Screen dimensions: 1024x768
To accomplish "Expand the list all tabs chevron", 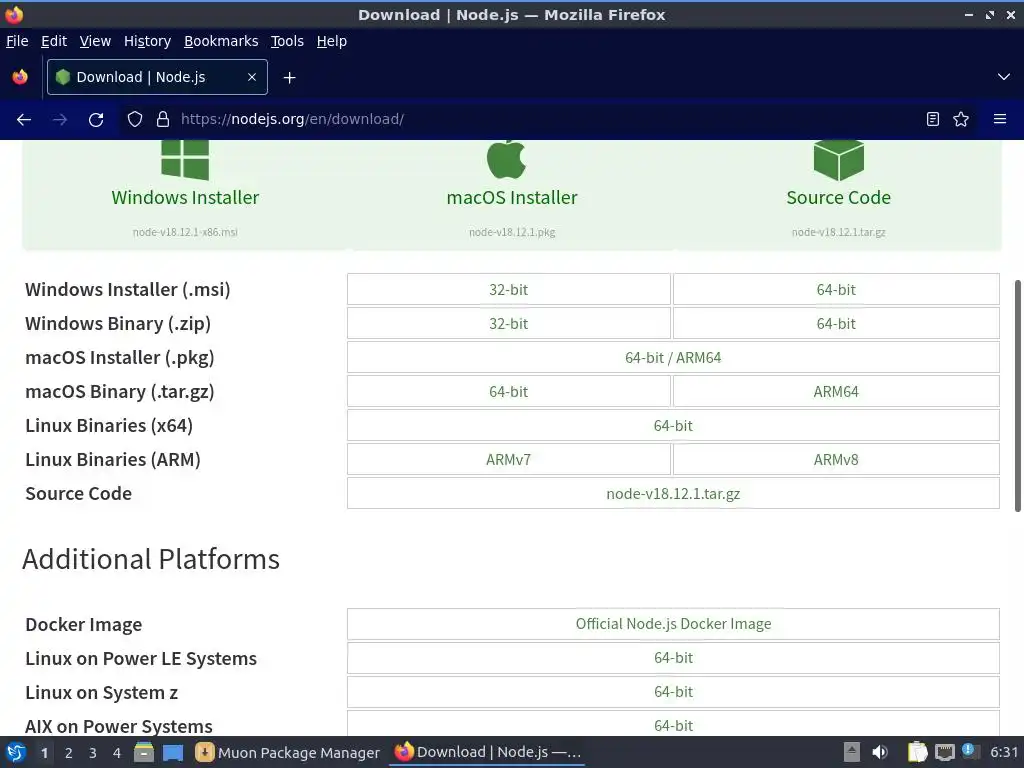I will point(1004,77).
